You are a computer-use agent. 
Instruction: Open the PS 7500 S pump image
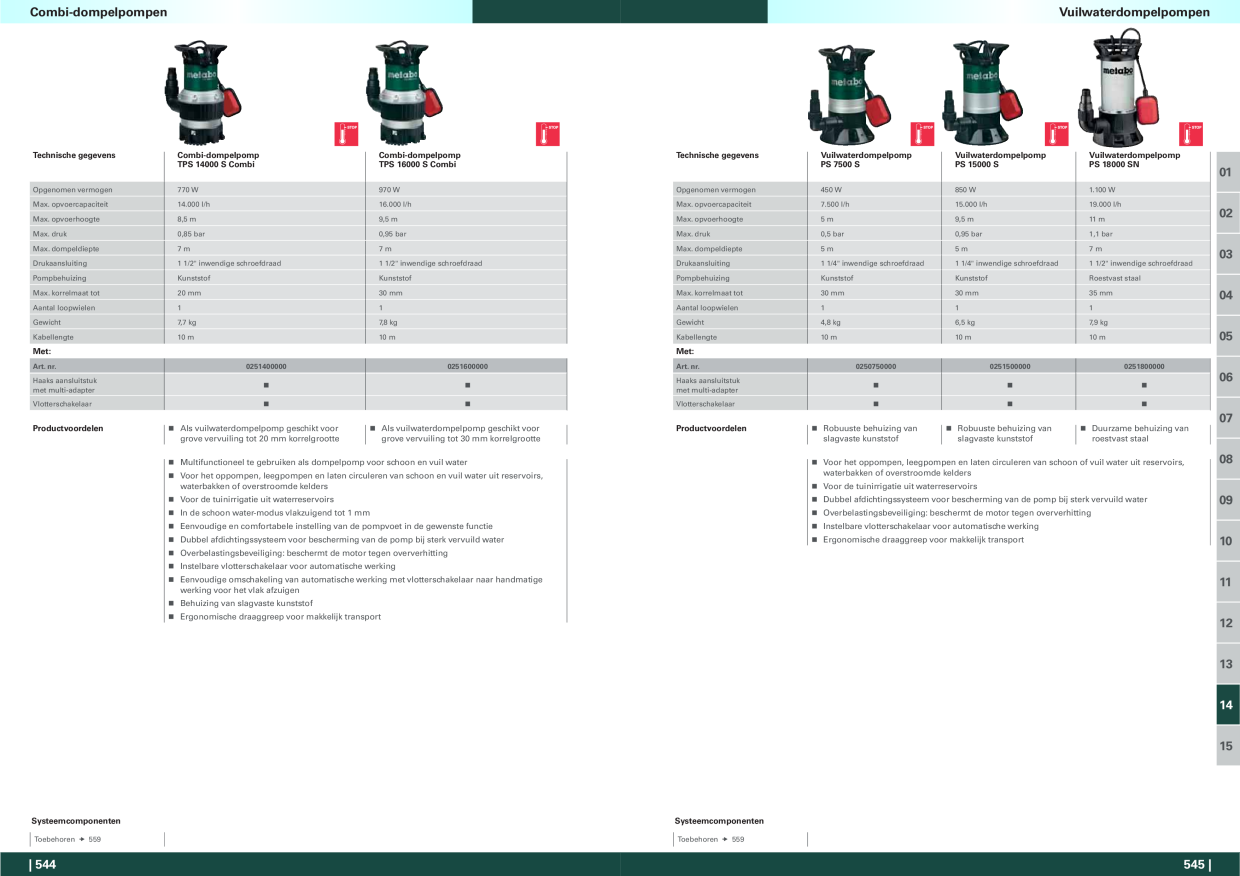click(852, 96)
